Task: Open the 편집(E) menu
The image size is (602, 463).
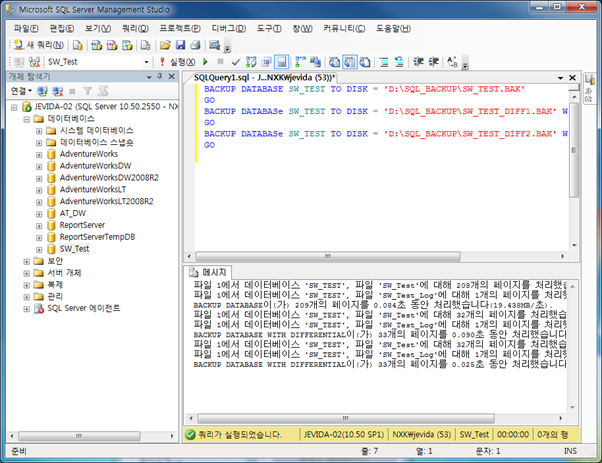Action: click(62, 28)
